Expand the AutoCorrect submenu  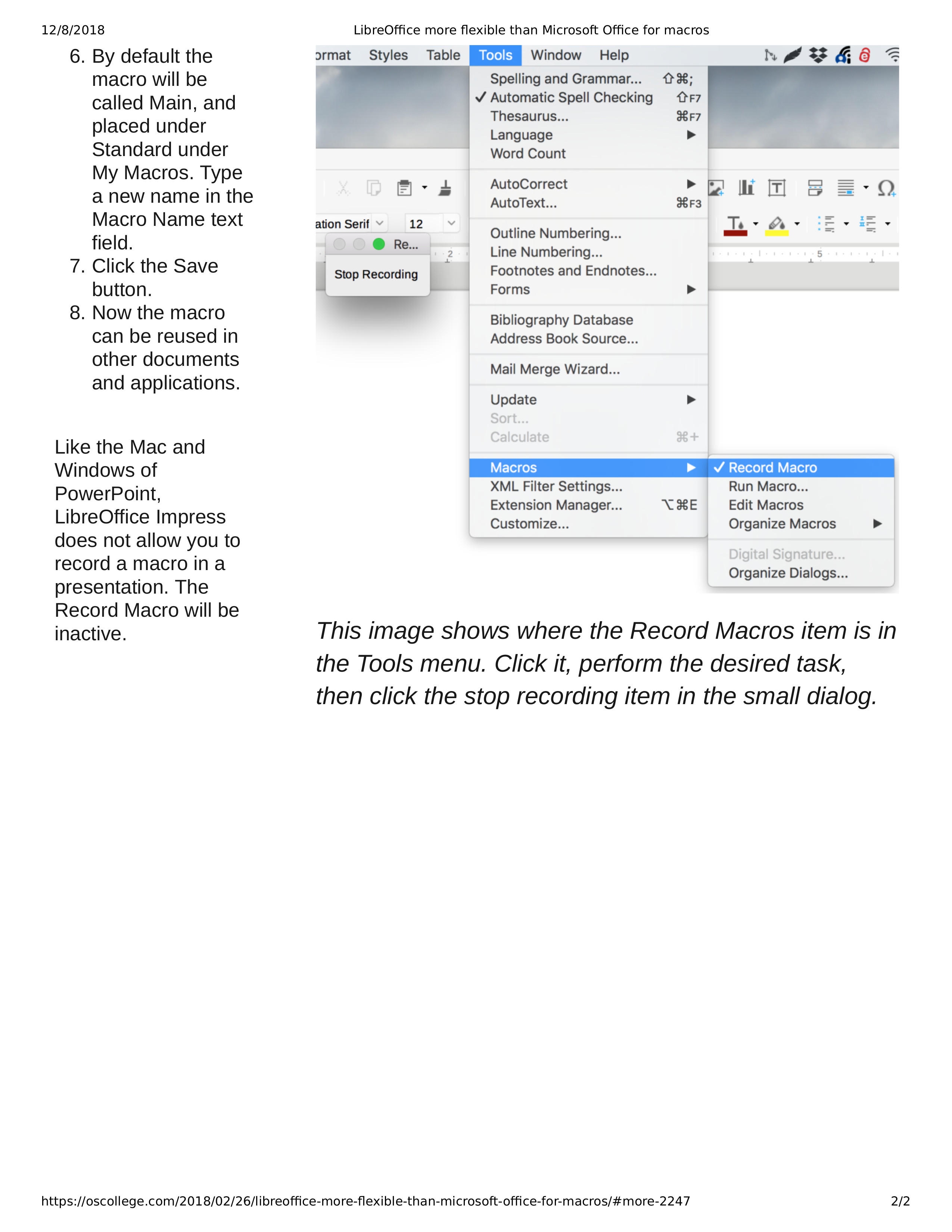[x=588, y=184]
